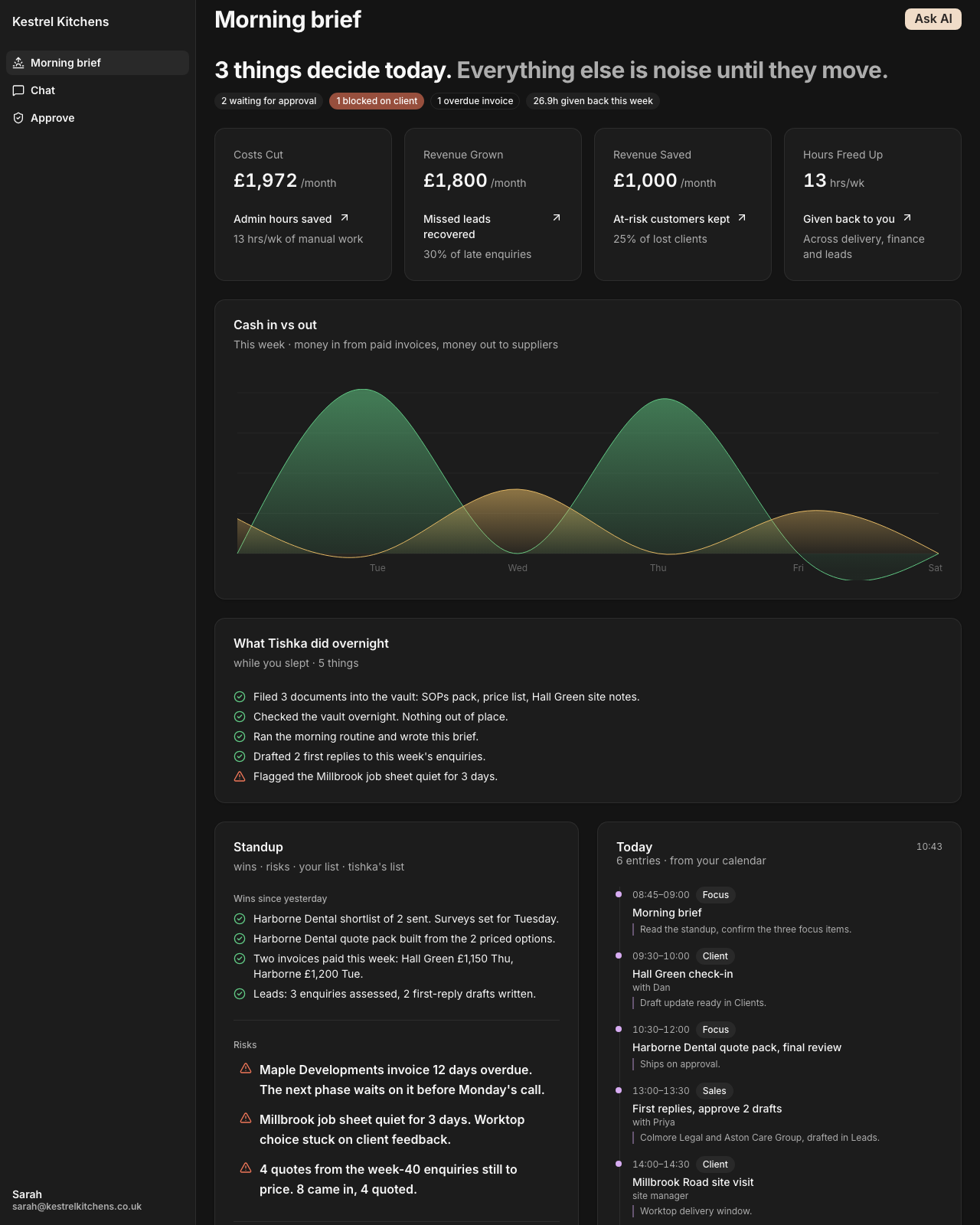Click the check icon for Two invoices paid
Viewport: 980px width, 1225px height.
click(240, 959)
